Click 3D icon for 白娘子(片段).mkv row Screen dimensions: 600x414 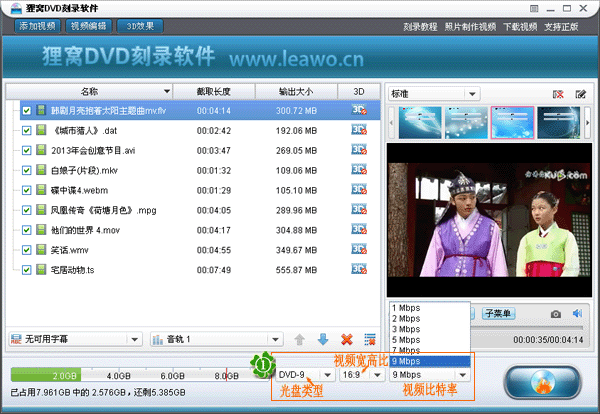[x=359, y=170]
